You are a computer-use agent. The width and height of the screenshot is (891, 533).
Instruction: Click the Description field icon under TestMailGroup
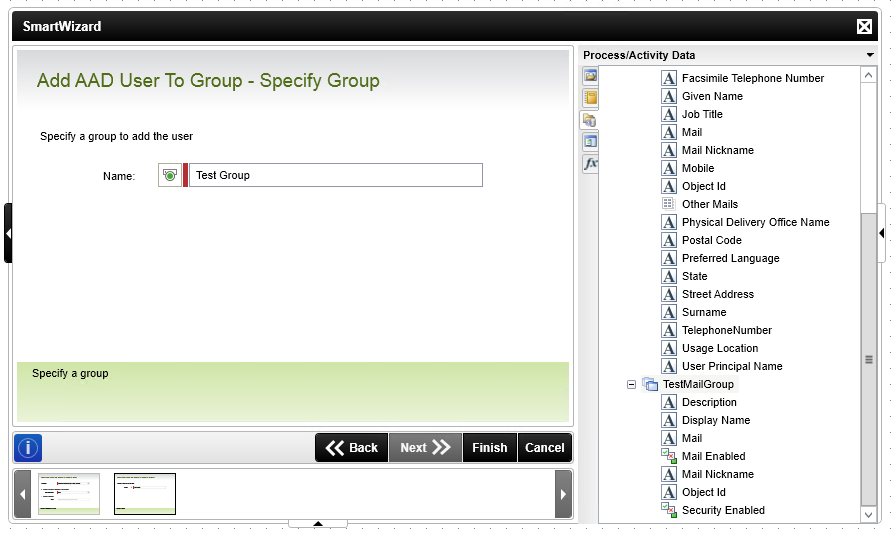(x=669, y=402)
